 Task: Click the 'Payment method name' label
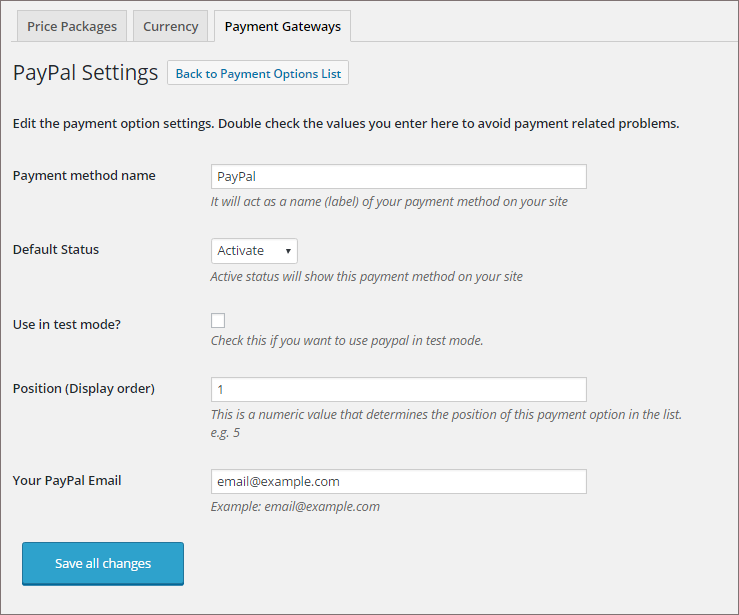84,176
